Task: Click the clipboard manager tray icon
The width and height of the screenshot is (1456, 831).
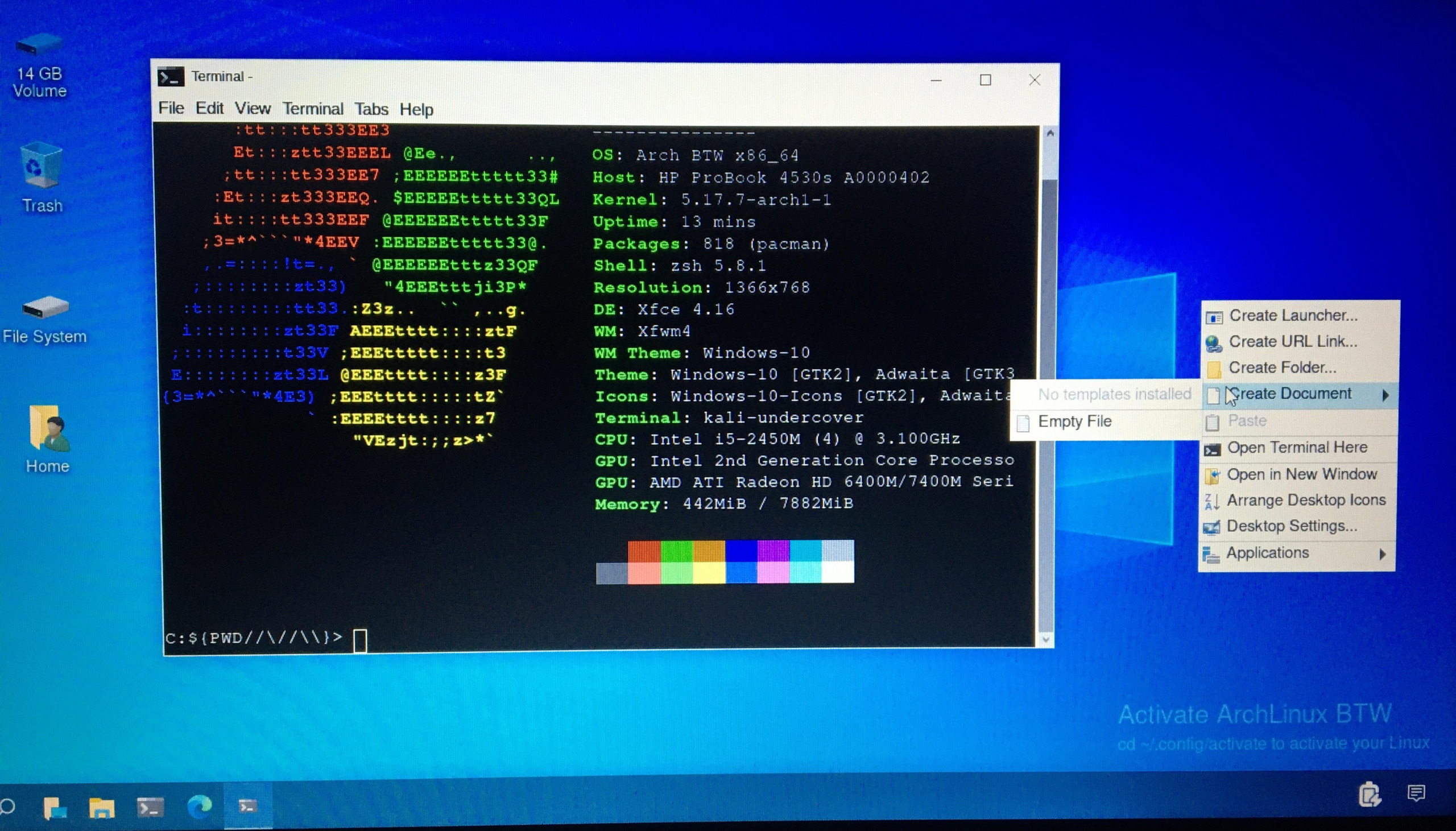Action: 1370,795
